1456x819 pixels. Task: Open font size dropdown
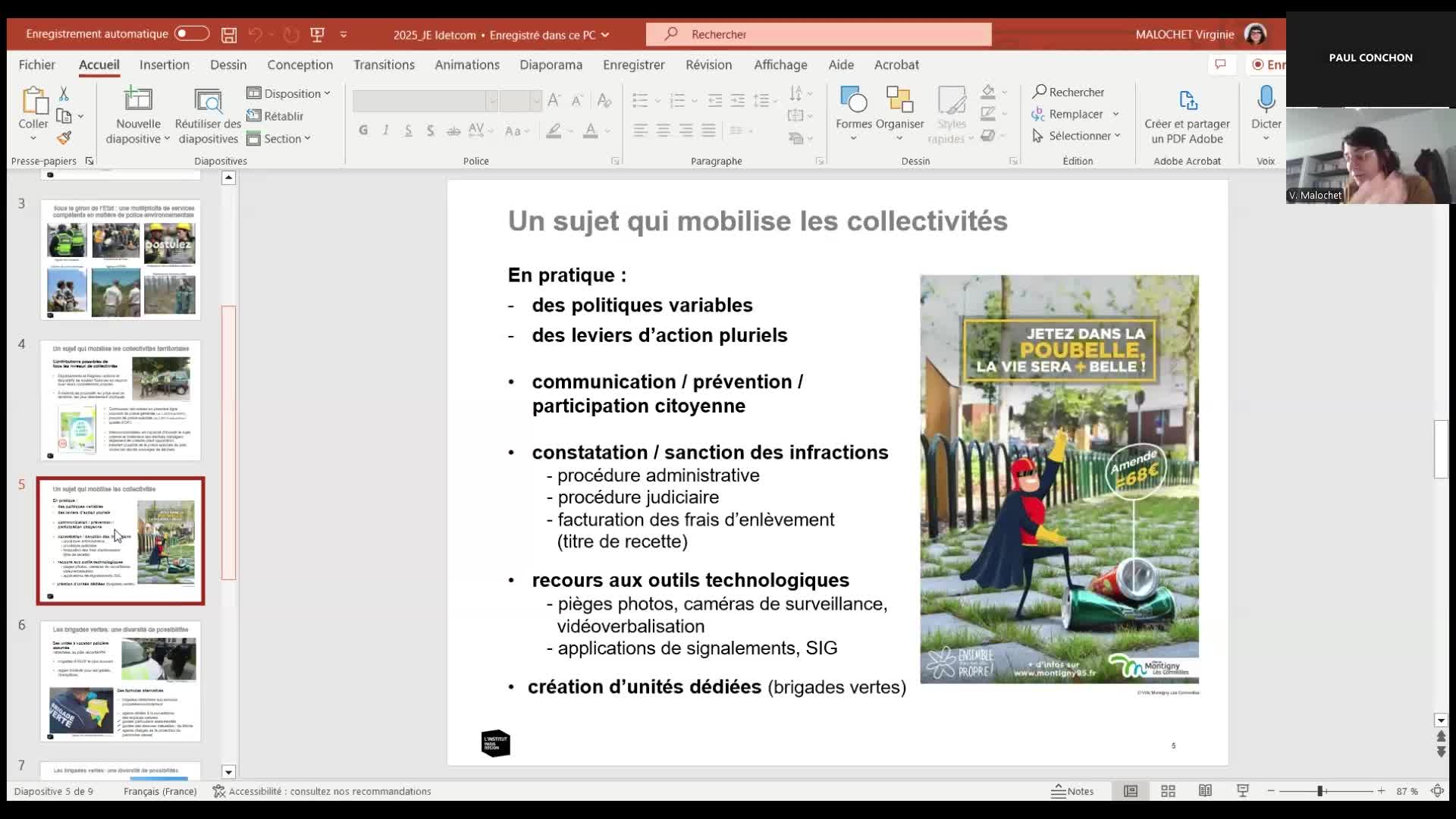[x=535, y=100]
